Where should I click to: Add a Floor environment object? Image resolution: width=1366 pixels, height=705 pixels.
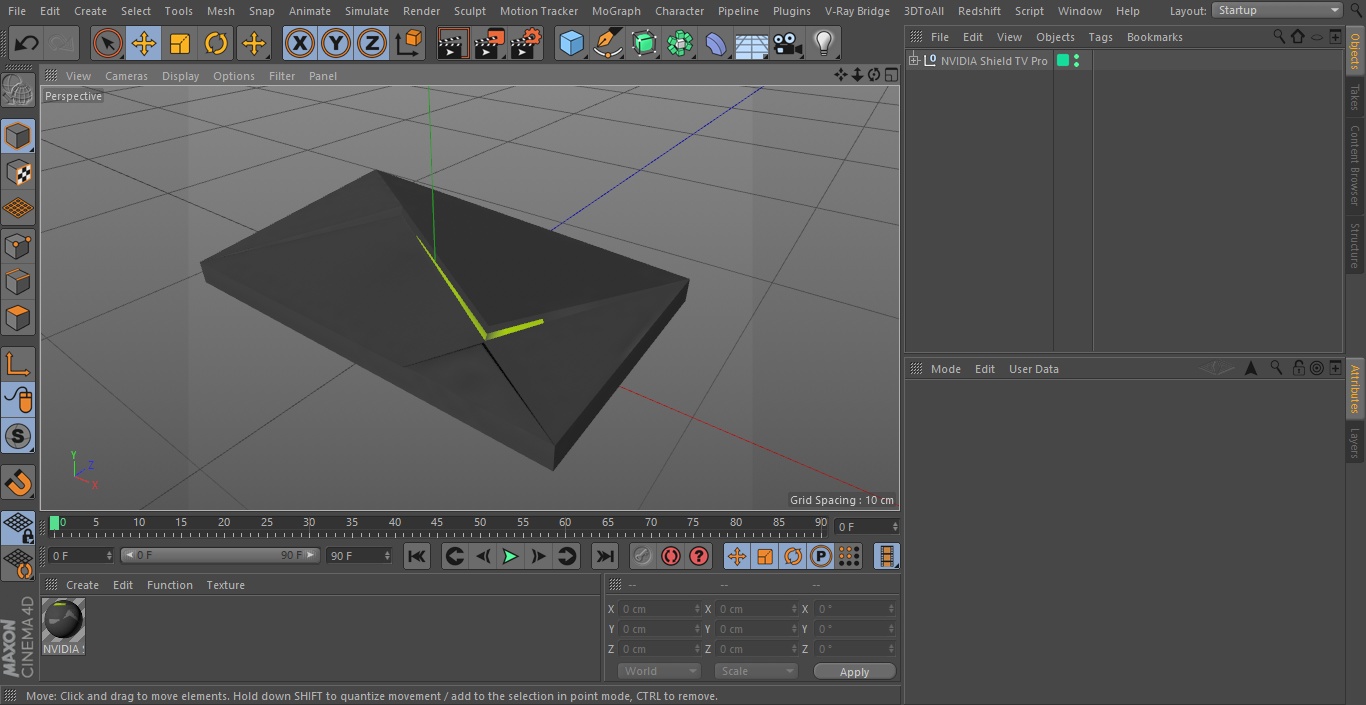coord(752,44)
